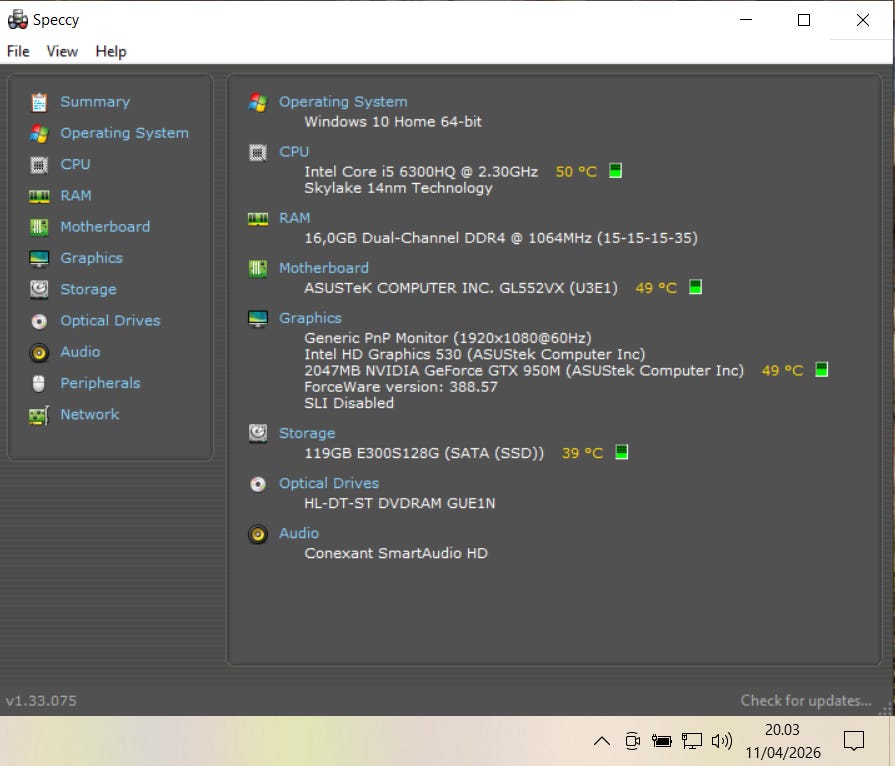Viewport: 895px width, 766px height.
Task: Open the Storage heading link in main panel
Action: click(x=307, y=433)
